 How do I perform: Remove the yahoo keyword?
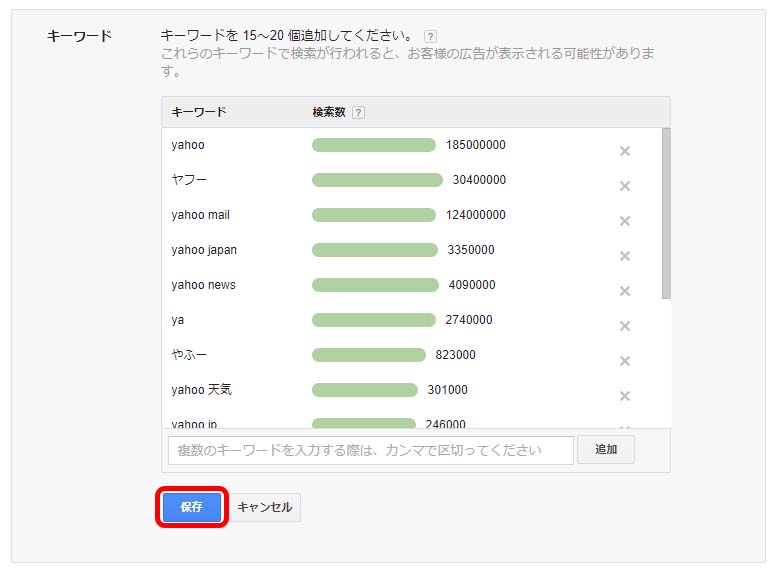[x=625, y=151]
